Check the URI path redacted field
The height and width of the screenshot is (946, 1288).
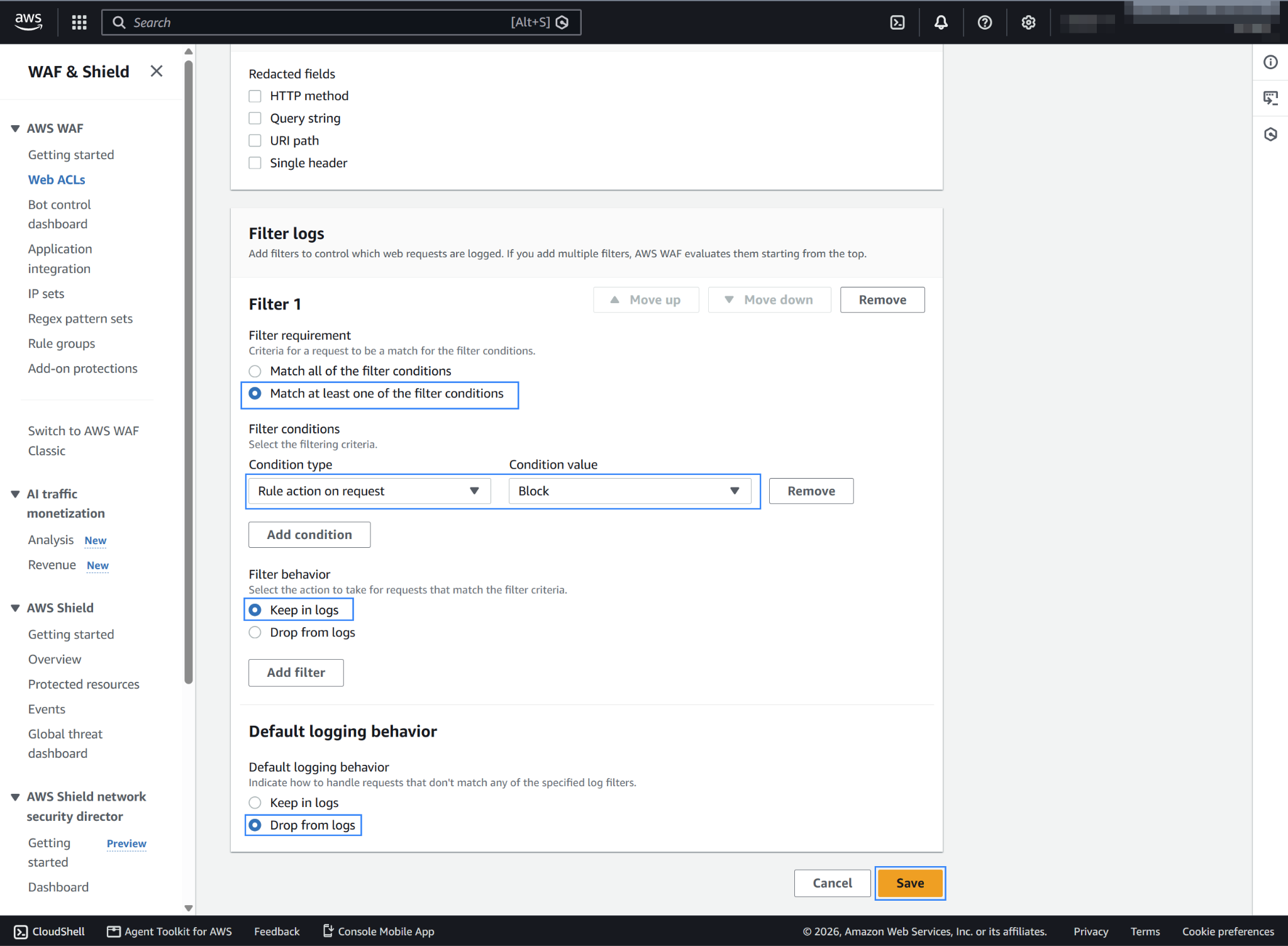coord(255,141)
